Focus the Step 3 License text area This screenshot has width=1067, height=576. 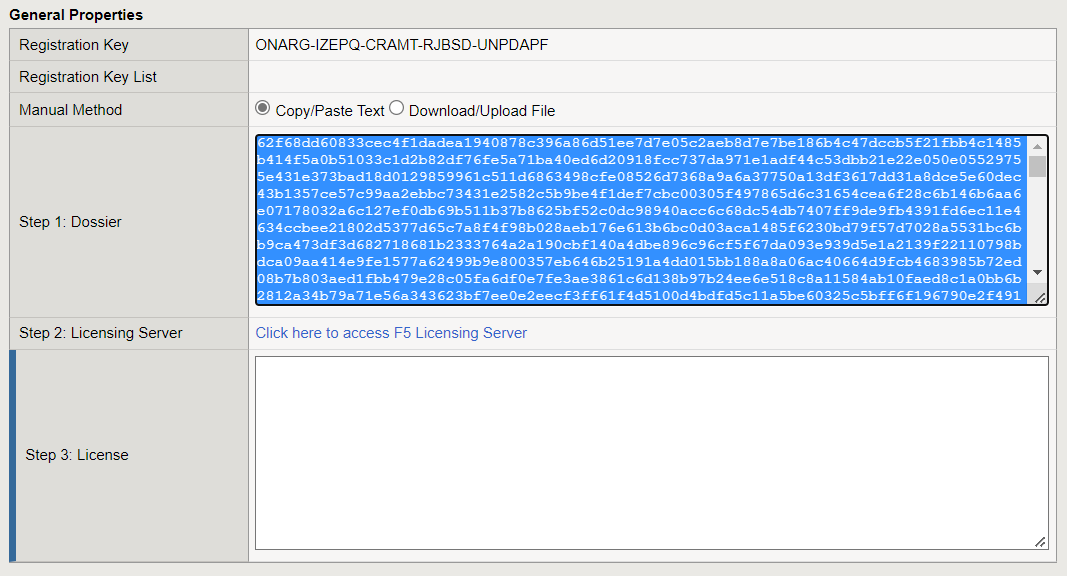point(651,452)
